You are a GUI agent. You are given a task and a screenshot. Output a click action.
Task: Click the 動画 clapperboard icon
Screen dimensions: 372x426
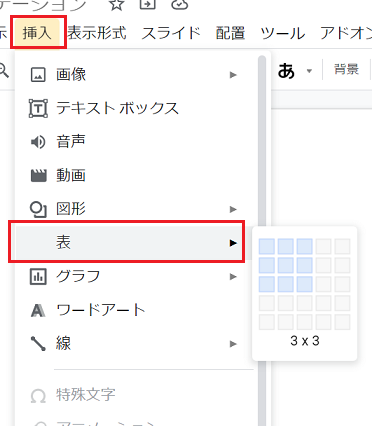tap(38, 175)
